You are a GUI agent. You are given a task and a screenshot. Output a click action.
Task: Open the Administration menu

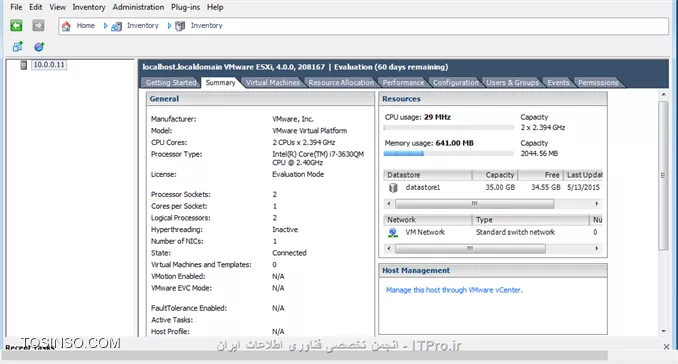[x=138, y=7]
